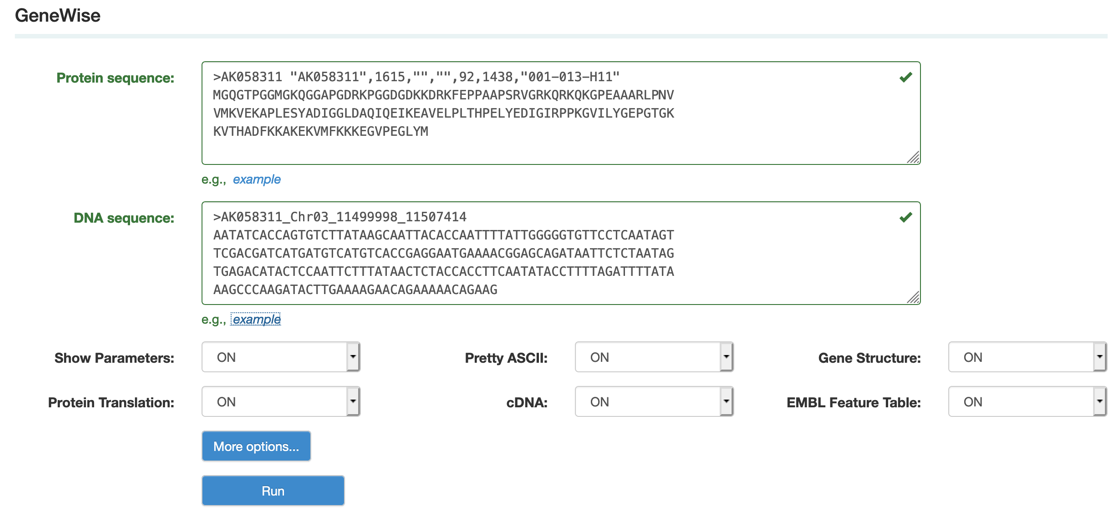Open the Pretty ASCII dropdown

[654, 357]
